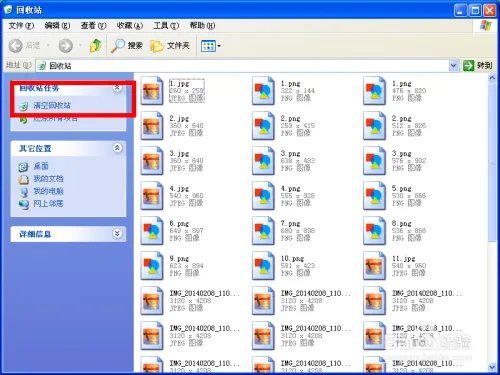Toggle the 文件夹 folders pane

(170, 46)
